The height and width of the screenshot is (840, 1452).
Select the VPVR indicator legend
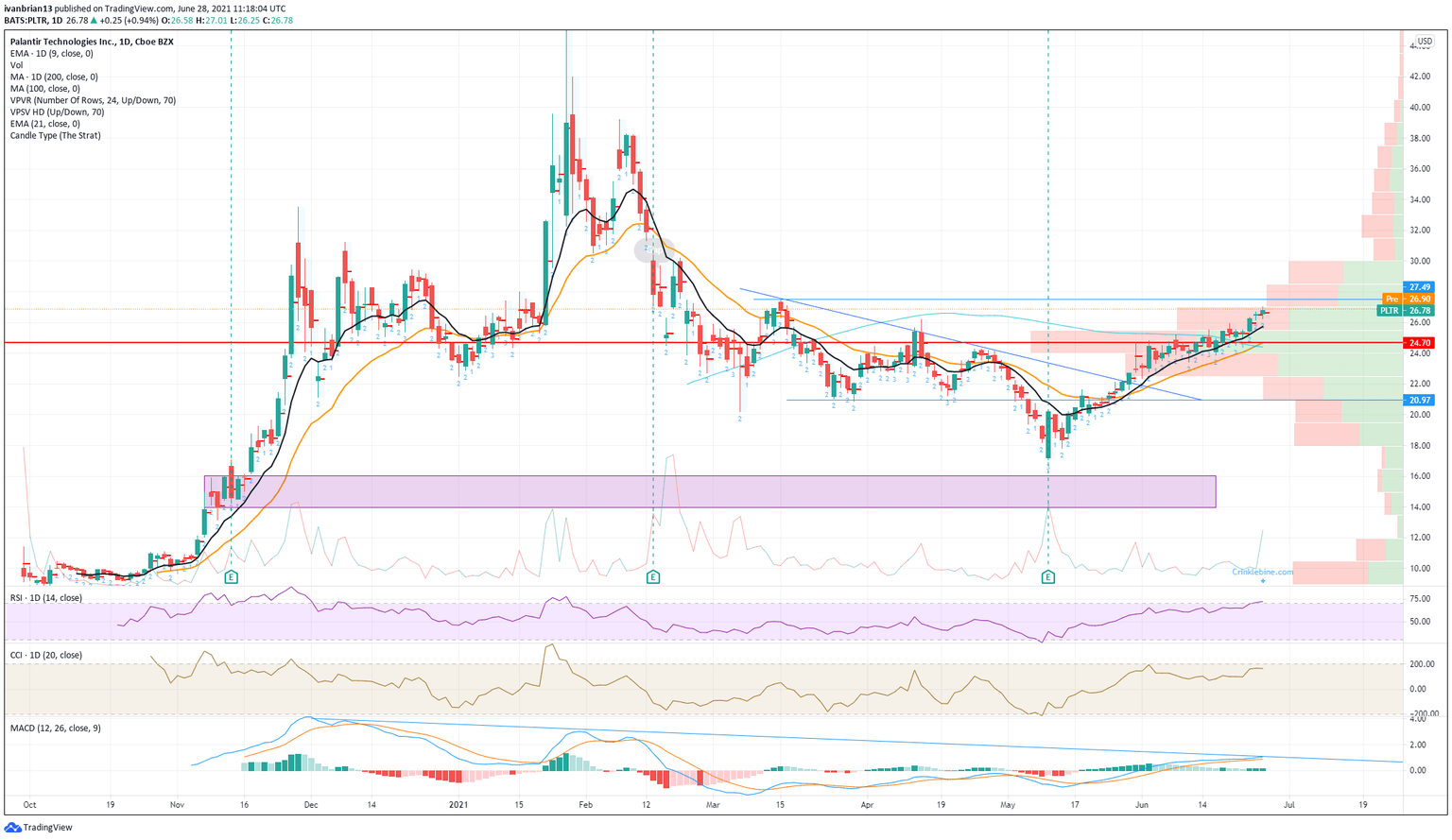coord(93,100)
